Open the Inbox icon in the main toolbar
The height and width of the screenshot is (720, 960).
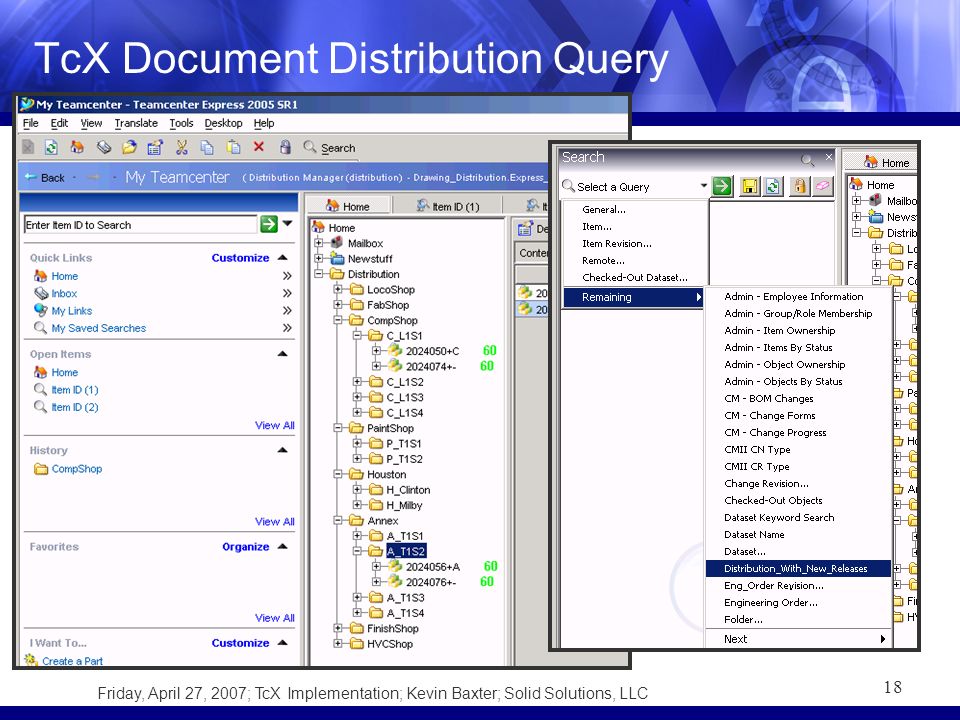104,147
